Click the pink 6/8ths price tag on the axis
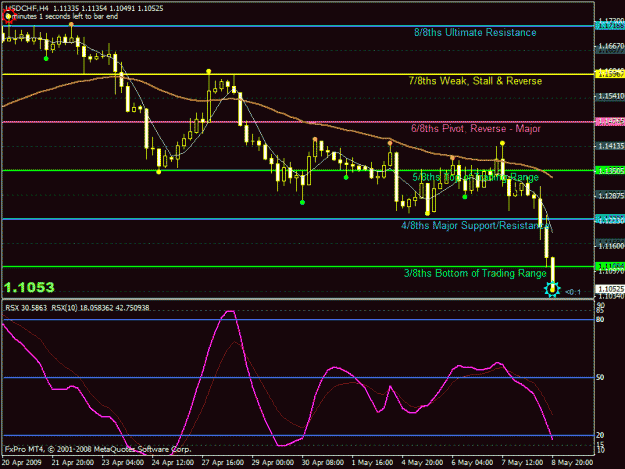The image size is (625, 469). (x=609, y=122)
